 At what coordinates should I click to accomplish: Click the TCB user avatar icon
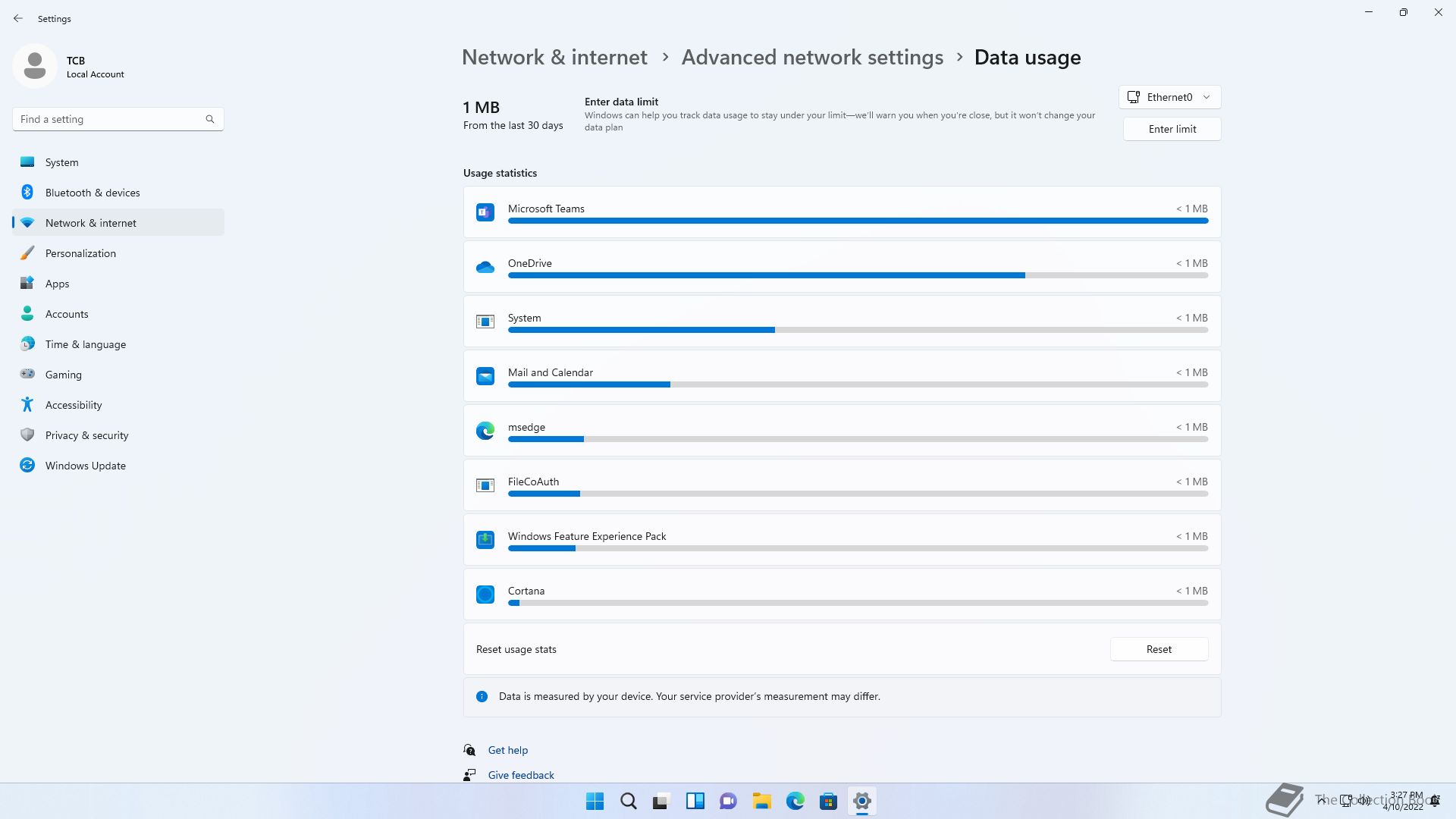[x=35, y=66]
